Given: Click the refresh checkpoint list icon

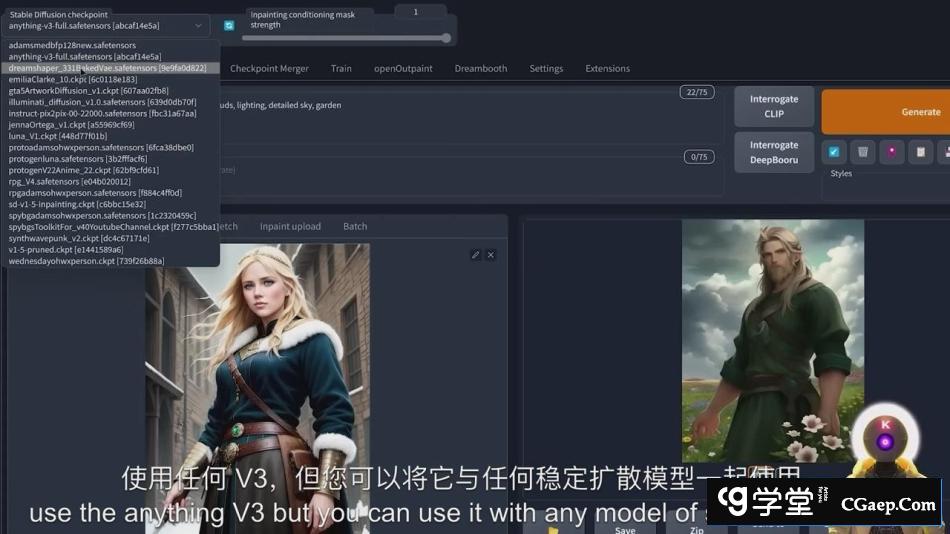Looking at the screenshot, I should pos(229,26).
